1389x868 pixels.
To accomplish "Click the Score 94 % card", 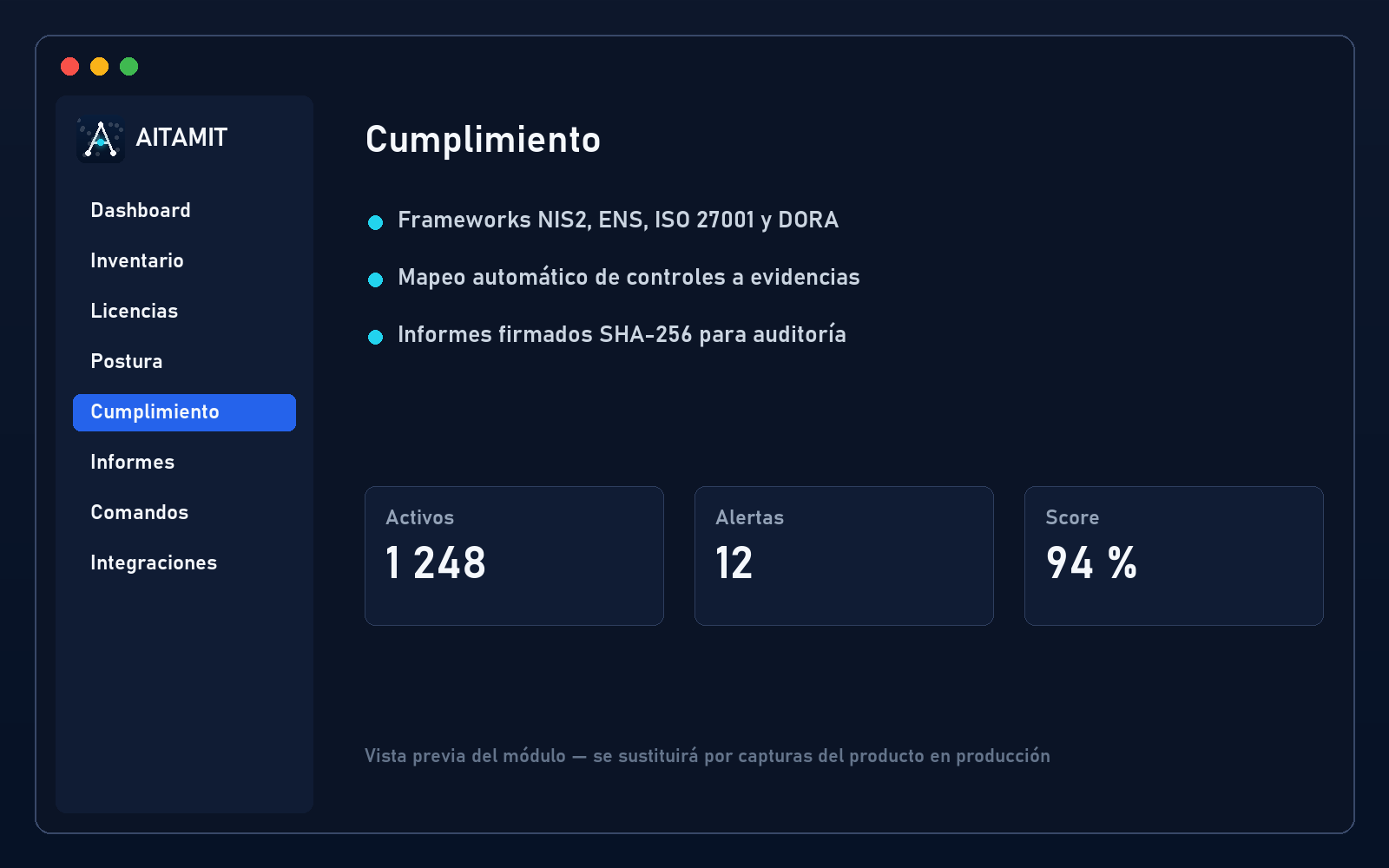I will pos(1174,556).
